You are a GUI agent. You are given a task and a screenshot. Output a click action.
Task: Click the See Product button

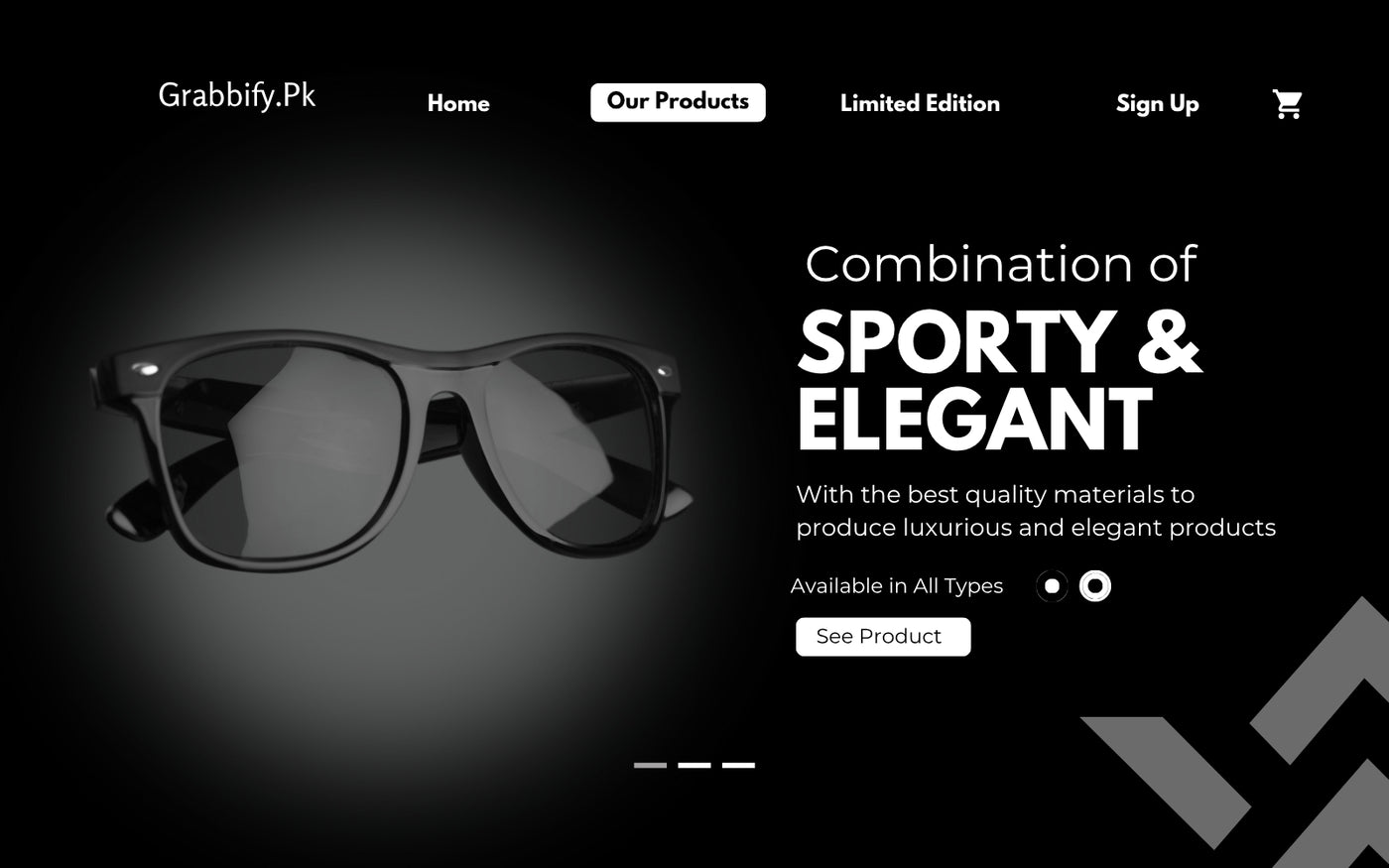pos(883,637)
